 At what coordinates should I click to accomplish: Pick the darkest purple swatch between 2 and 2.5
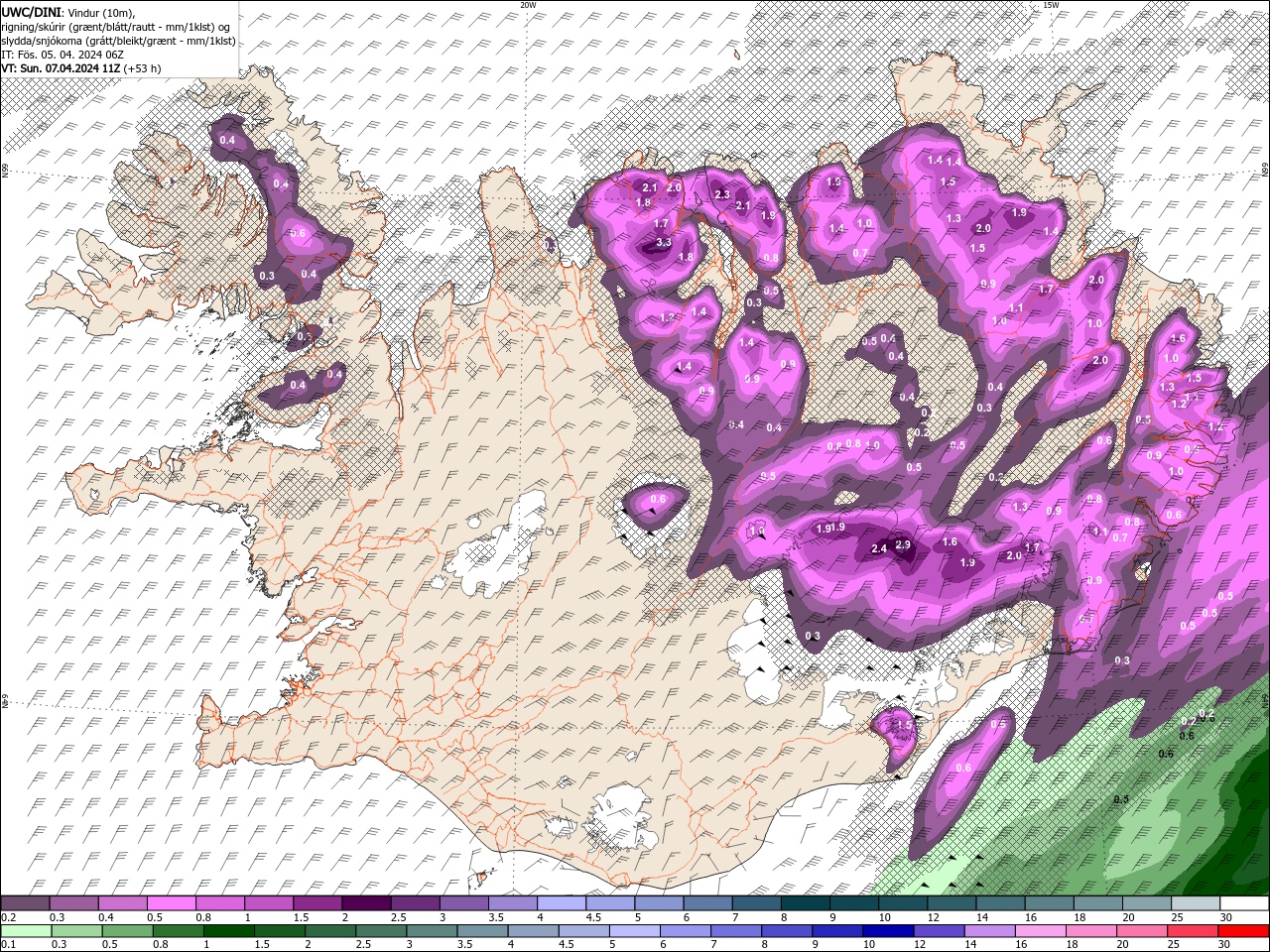366,903
